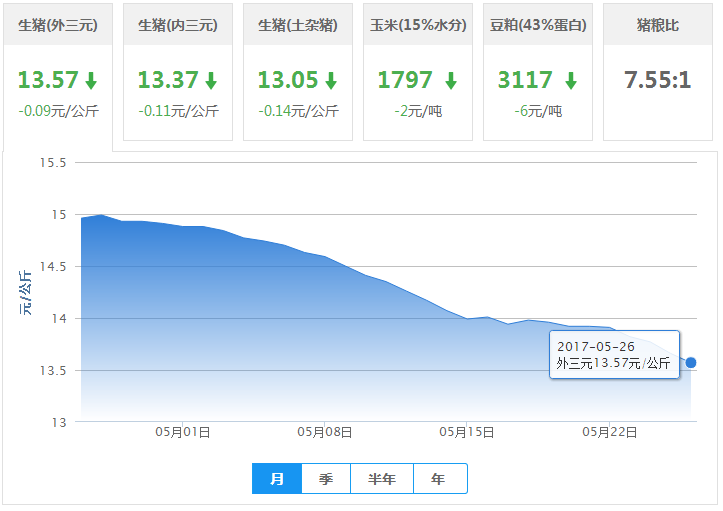Switch to the 生猪(内三元) tab

(x=178, y=25)
